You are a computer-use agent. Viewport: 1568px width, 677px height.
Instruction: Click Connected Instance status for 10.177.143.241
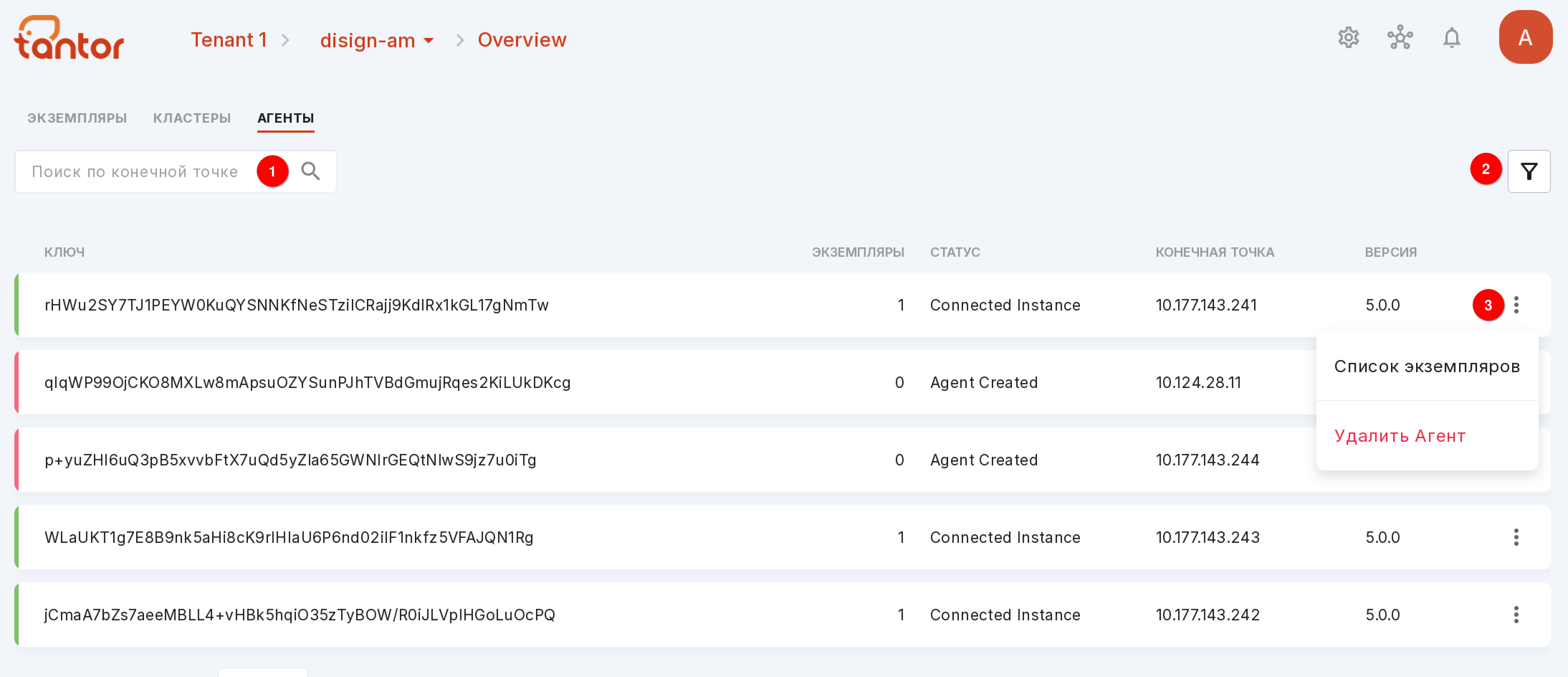coord(1005,305)
